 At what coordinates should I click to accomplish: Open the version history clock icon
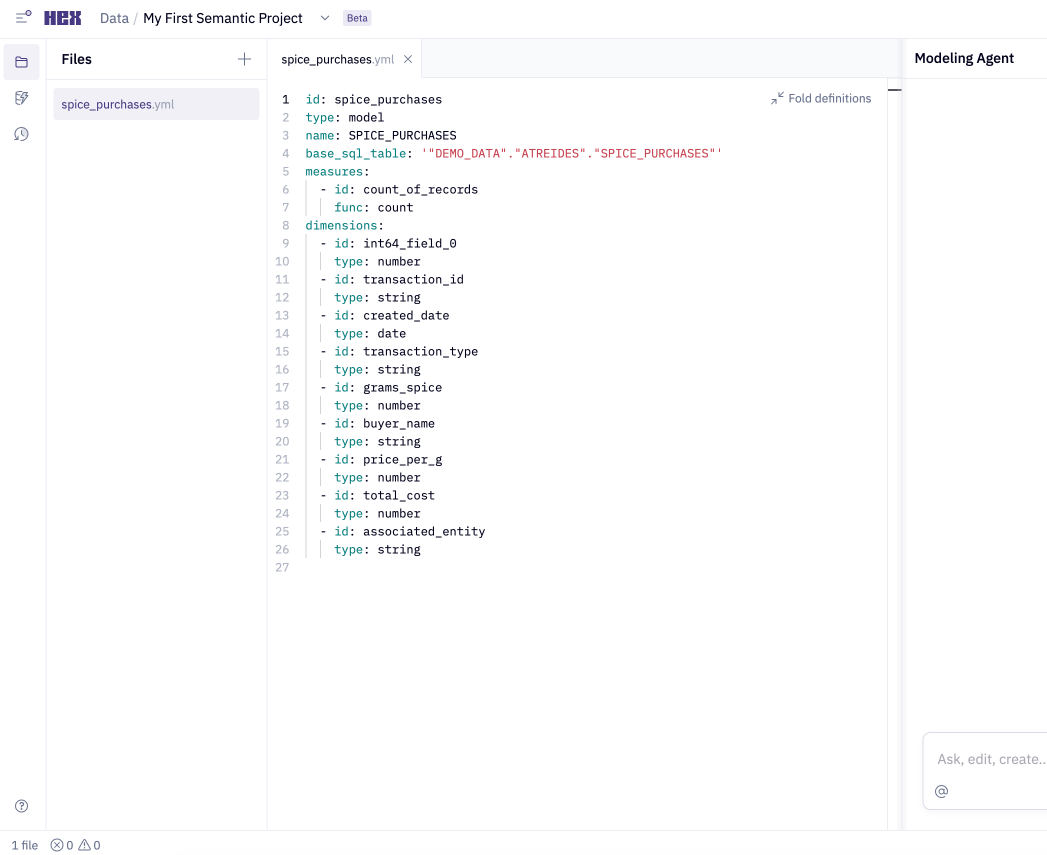point(22,134)
